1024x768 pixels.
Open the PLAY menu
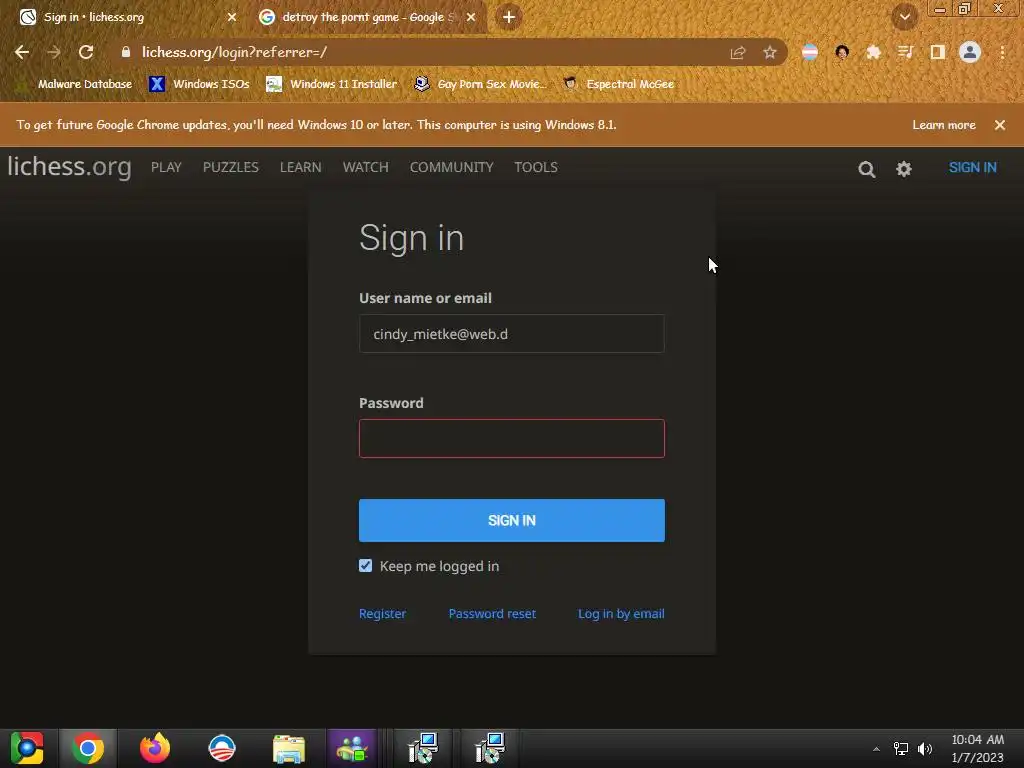166,167
